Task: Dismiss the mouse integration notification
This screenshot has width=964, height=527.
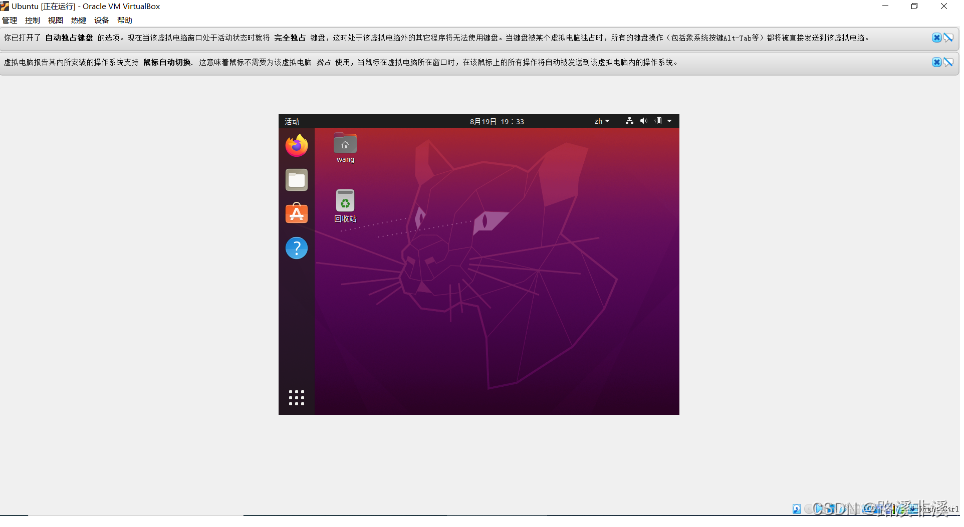Action: [x=937, y=62]
